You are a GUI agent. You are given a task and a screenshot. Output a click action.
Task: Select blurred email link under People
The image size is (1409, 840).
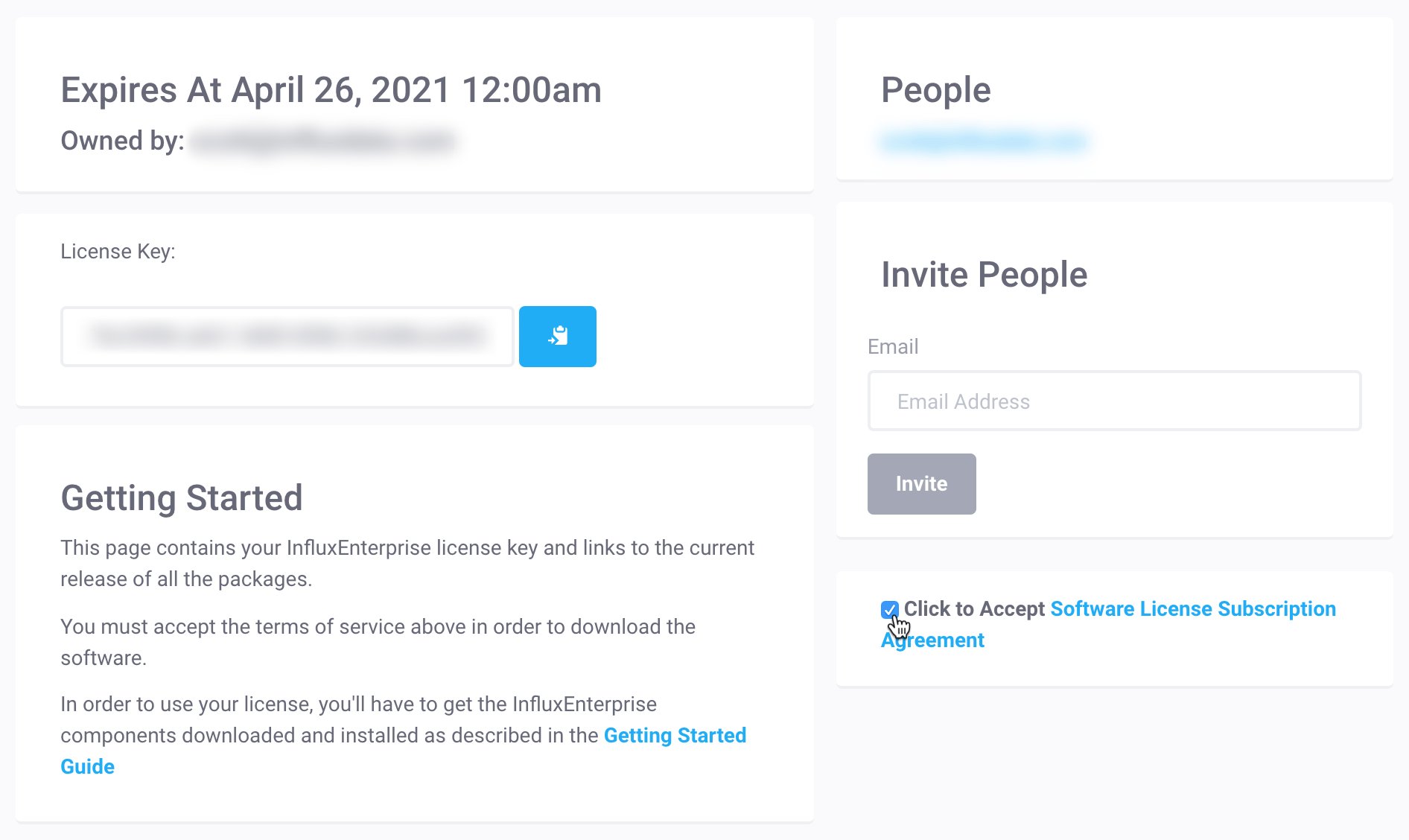984,141
